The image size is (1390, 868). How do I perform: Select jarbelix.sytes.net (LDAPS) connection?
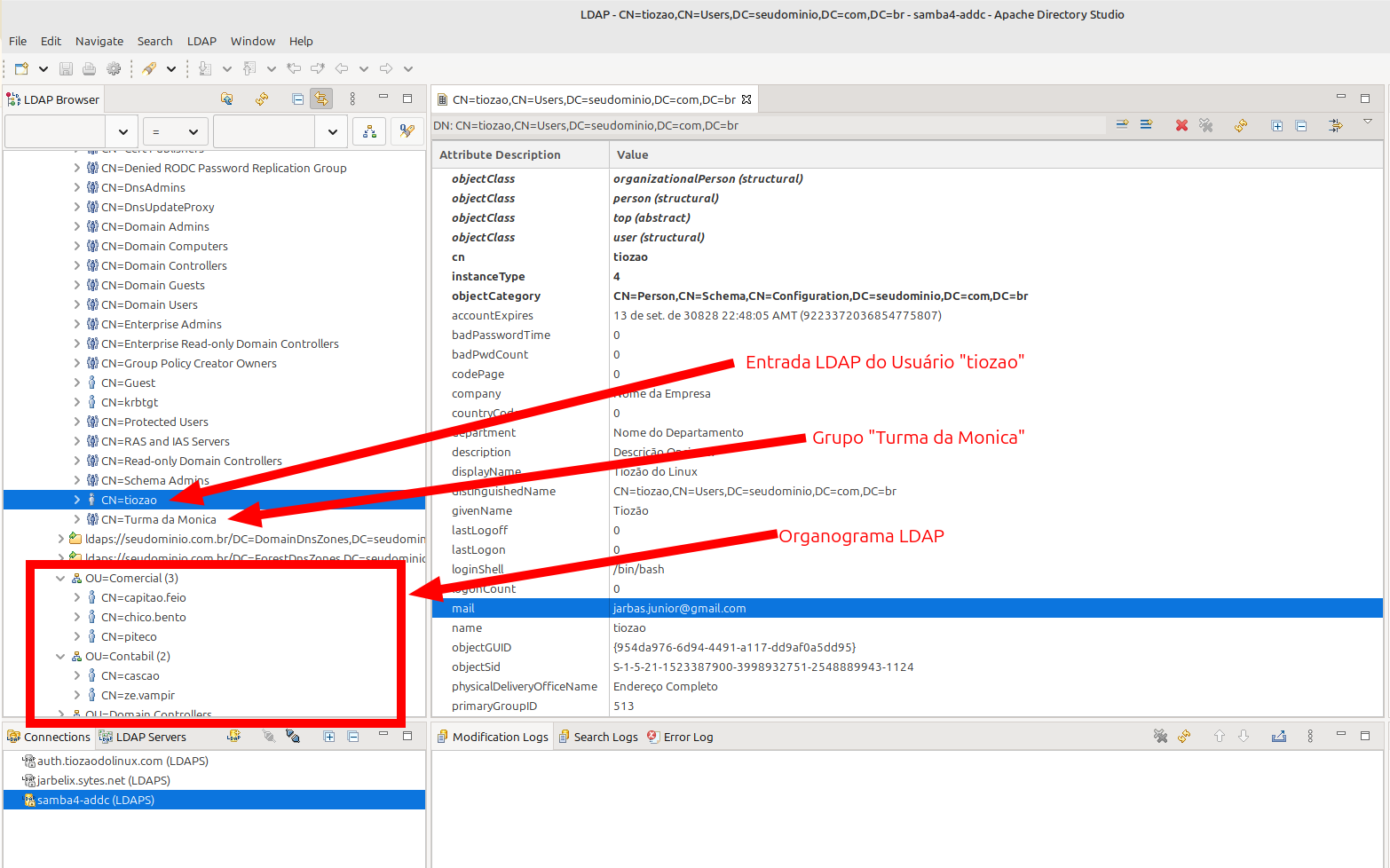tap(103, 780)
